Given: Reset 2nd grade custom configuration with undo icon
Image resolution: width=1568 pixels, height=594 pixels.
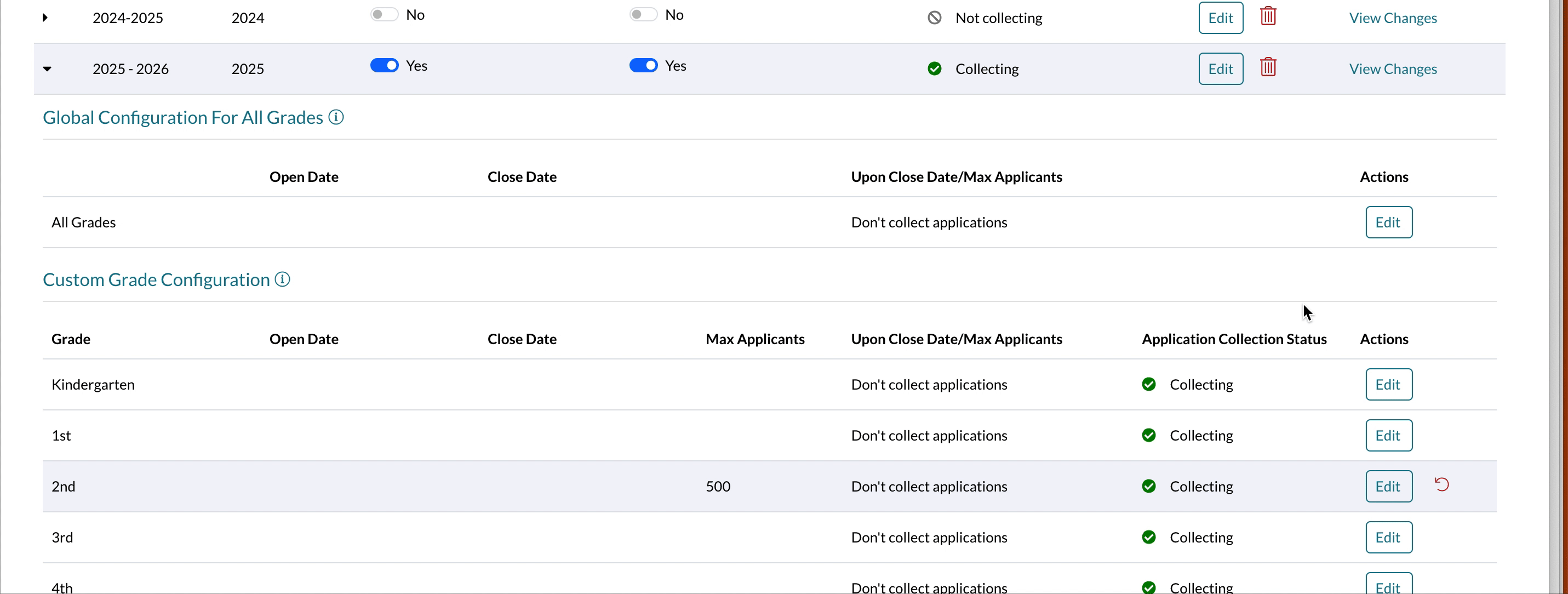Looking at the screenshot, I should (x=1441, y=484).
